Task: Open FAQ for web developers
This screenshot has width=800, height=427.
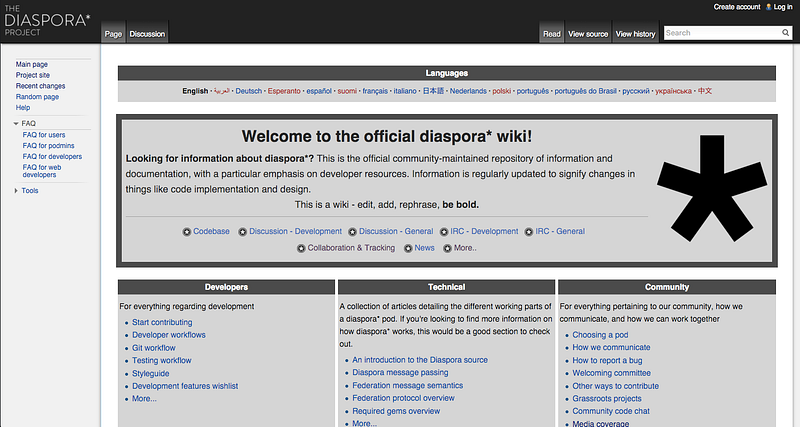Action: pos(42,171)
